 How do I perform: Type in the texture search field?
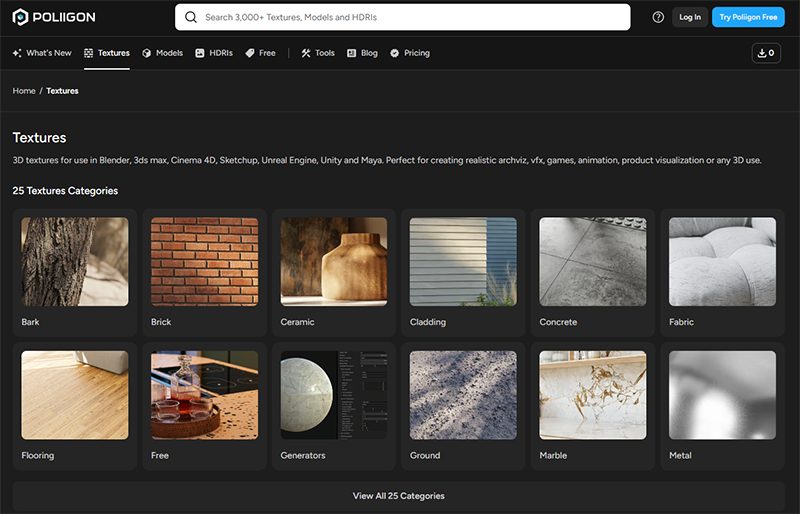(x=410, y=17)
